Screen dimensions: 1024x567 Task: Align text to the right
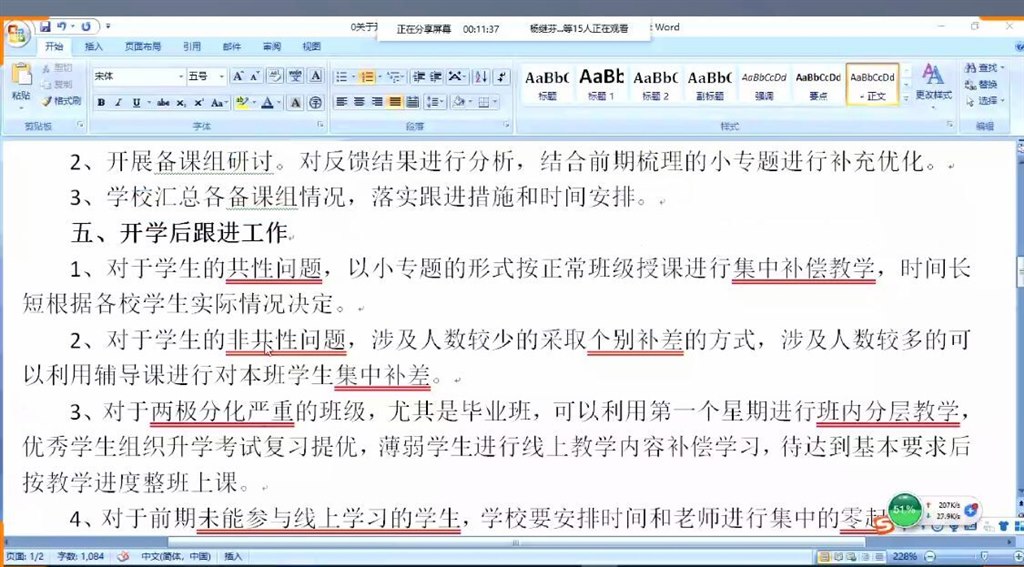pos(377,102)
